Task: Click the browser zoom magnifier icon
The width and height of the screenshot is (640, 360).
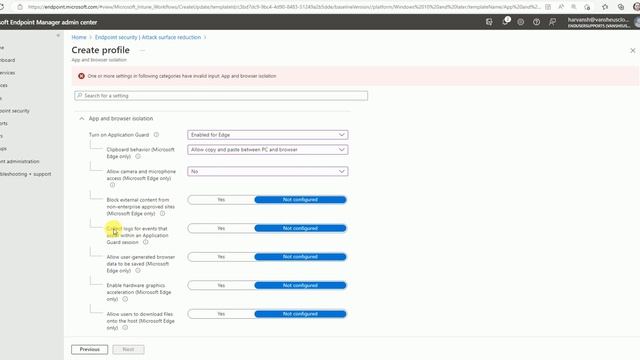Action: click(573, 7)
